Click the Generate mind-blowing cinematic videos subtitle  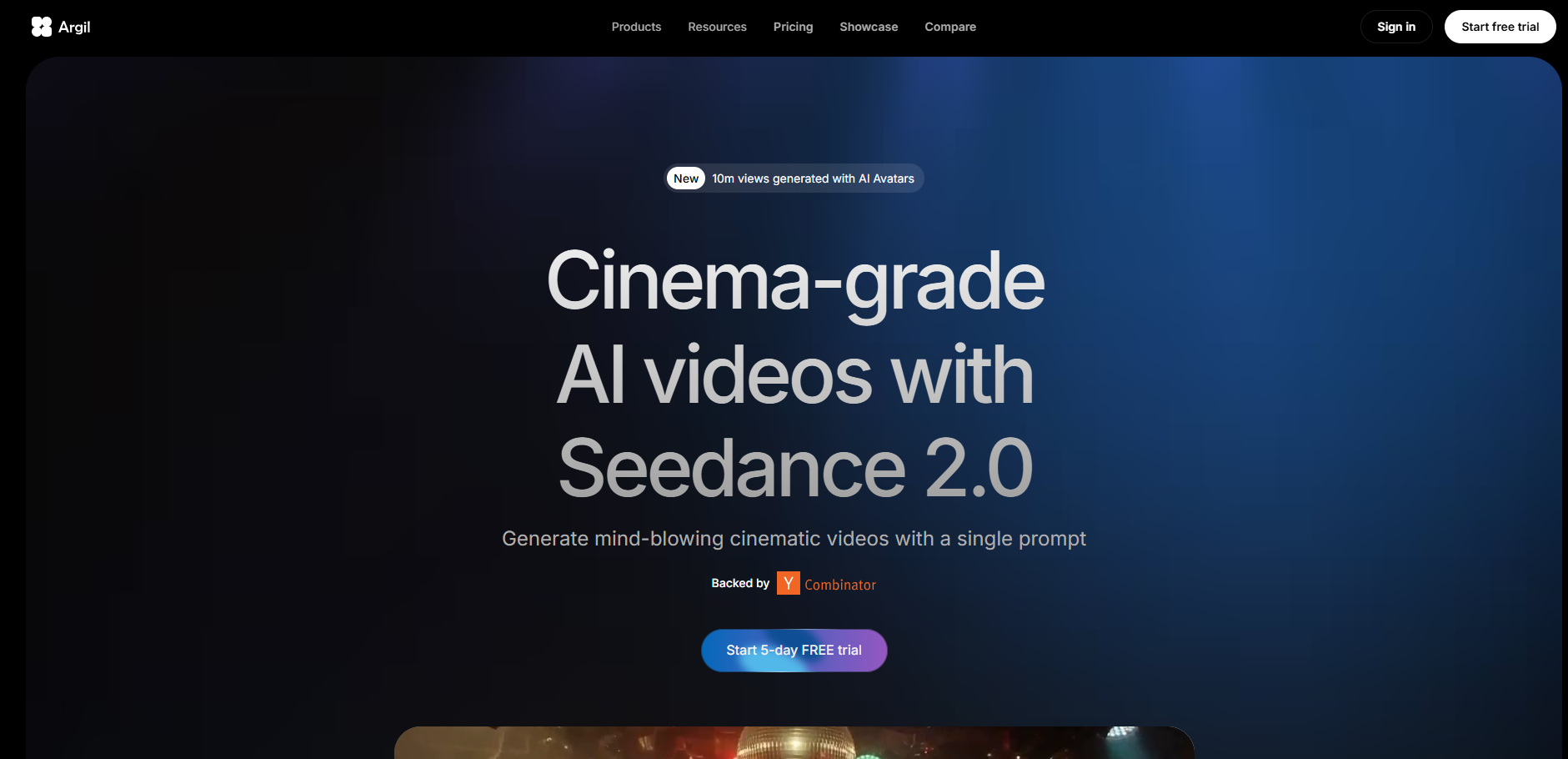click(794, 539)
